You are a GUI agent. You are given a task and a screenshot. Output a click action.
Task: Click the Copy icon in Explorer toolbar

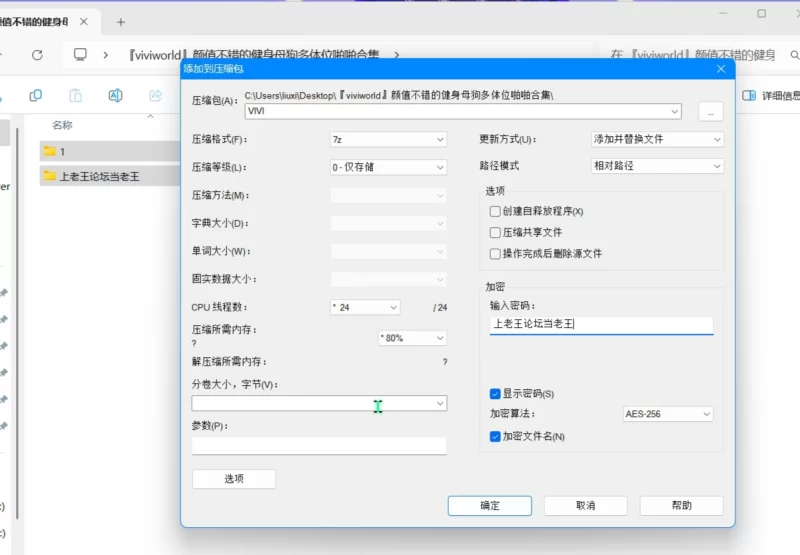pyautogui.click(x=36, y=95)
